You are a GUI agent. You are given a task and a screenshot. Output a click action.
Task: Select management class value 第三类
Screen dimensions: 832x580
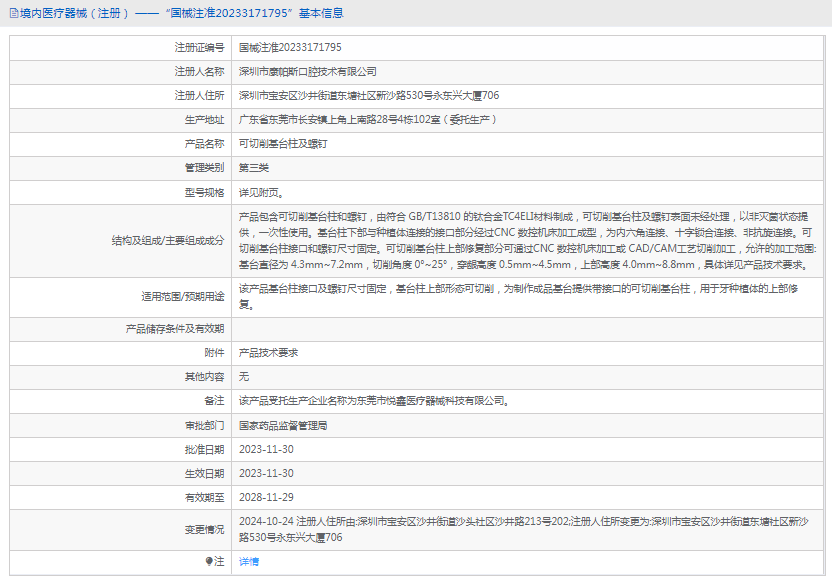[x=254, y=168]
